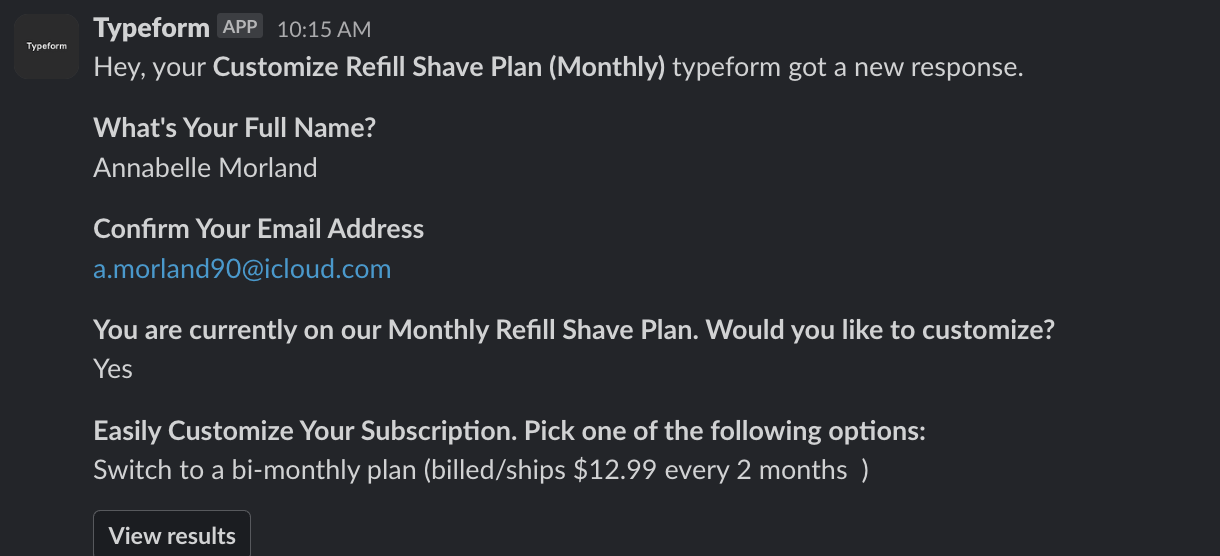The width and height of the screenshot is (1220, 556).
Task: Click the "What's Your Full Name?" heading
Action: click(234, 128)
